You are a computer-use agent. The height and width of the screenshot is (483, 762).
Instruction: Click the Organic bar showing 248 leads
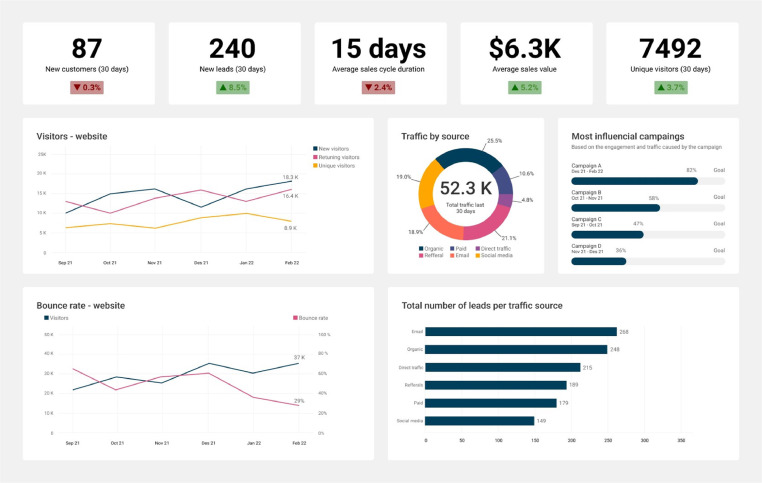click(516, 349)
